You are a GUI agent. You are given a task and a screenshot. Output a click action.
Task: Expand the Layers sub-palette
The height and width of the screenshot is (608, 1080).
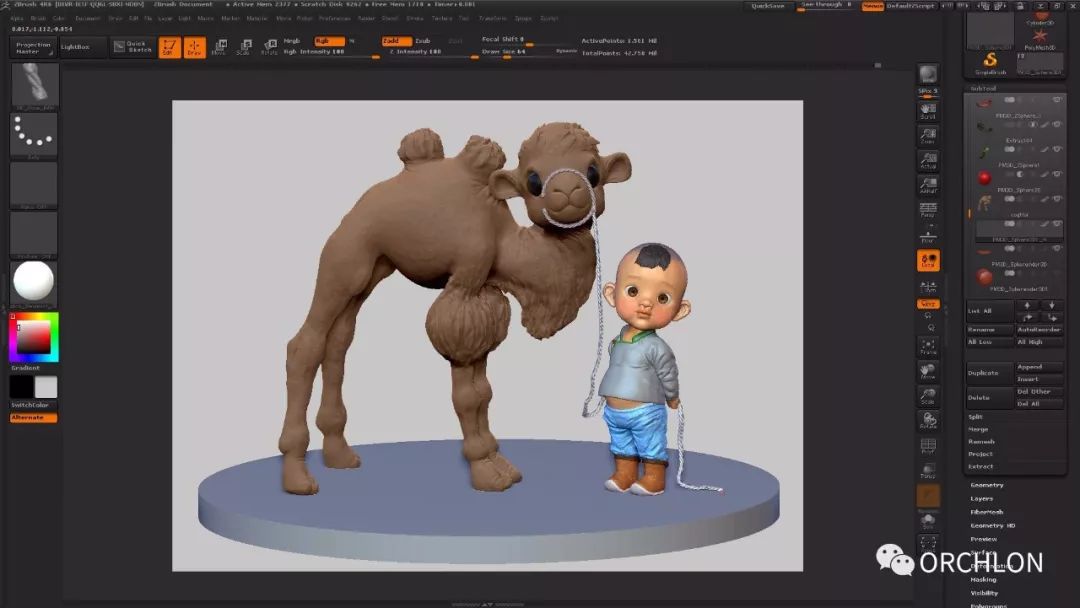click(x=982, y=498)
